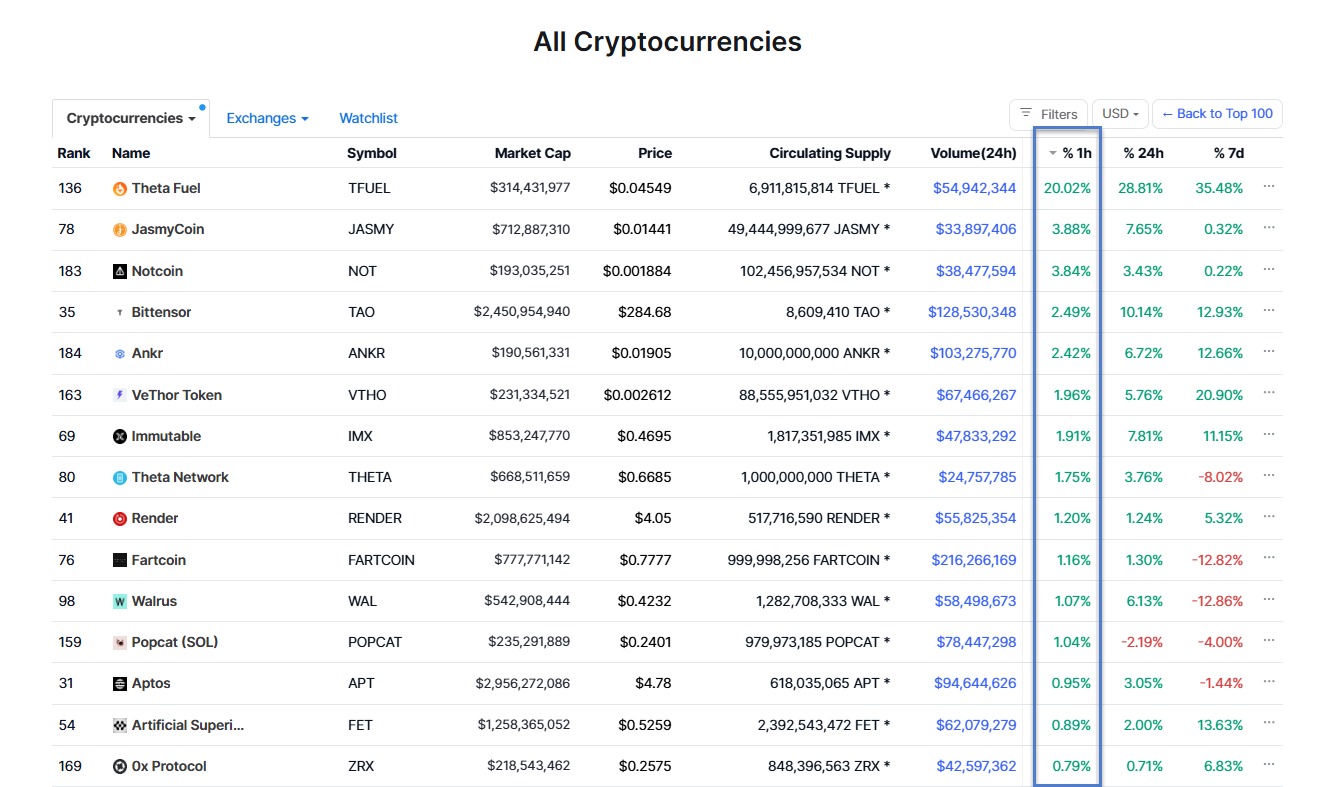This screenshot has height=787, width=1320.
Task: Open more options for Aptos row
Action: (x=1269, y=682)
